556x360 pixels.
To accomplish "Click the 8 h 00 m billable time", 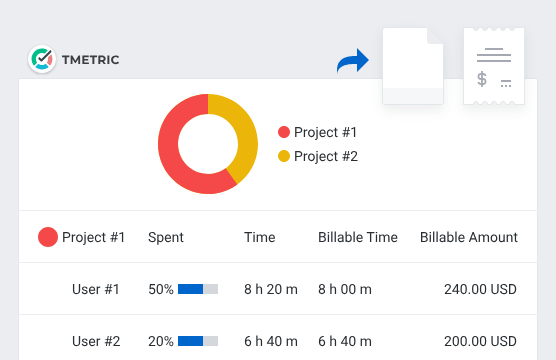I will pos(345,289).
